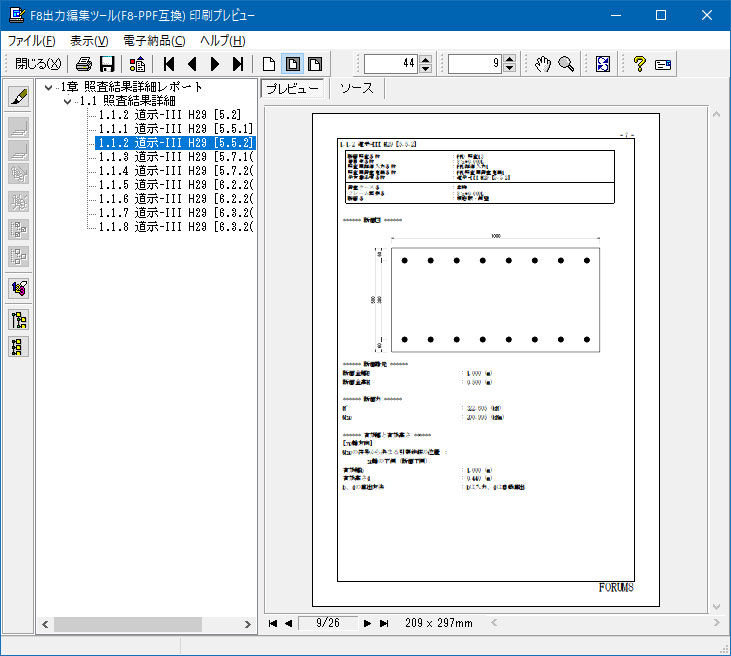
Task: Click the 9/26 page number field
Action: pos(328,623)
